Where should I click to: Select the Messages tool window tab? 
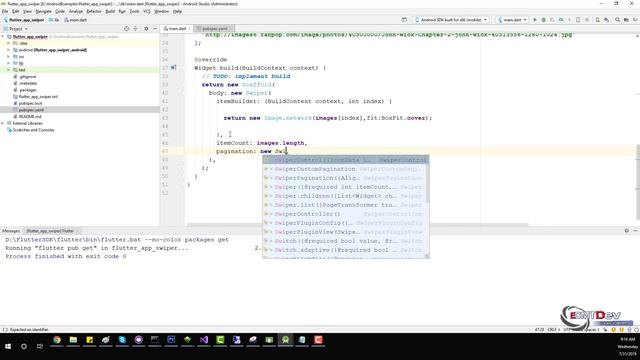click(11, 231)
